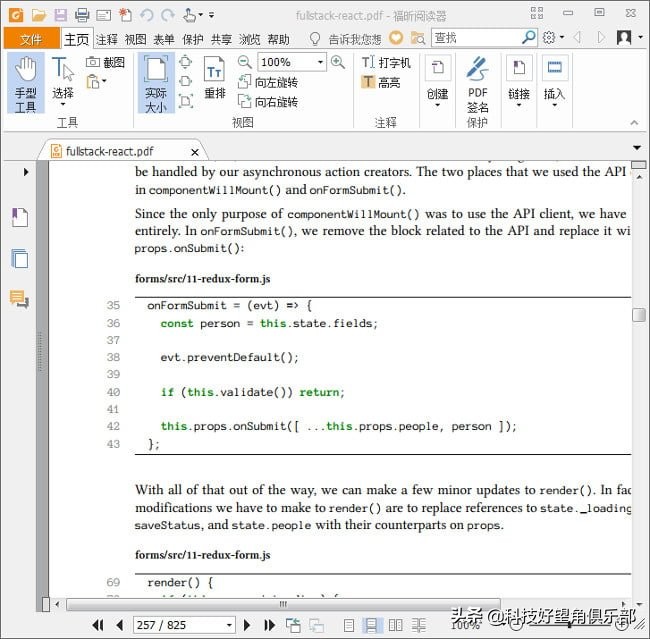Fit width view icon in ribbon

click(x=185, y=81)
